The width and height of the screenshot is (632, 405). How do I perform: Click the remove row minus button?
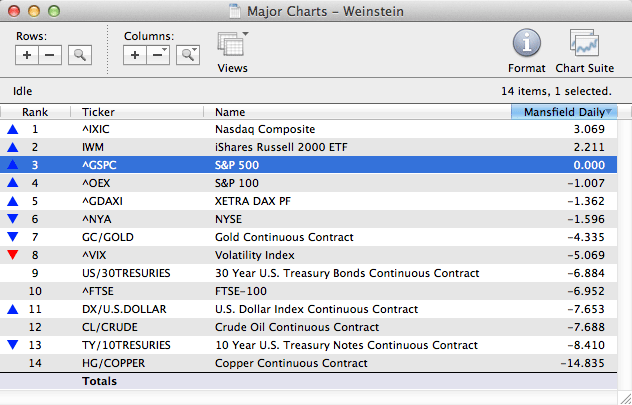pos(48,54)
